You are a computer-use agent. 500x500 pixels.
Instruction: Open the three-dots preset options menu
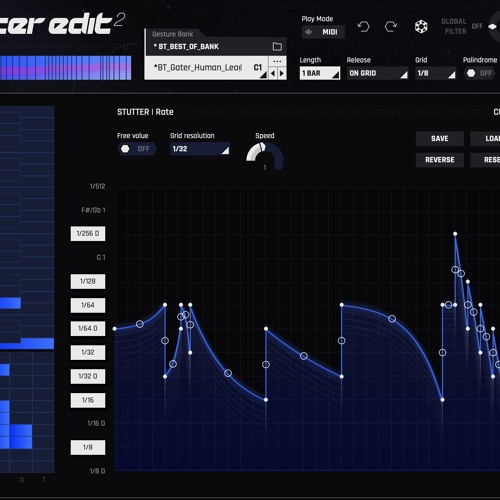tap(277, 61)
